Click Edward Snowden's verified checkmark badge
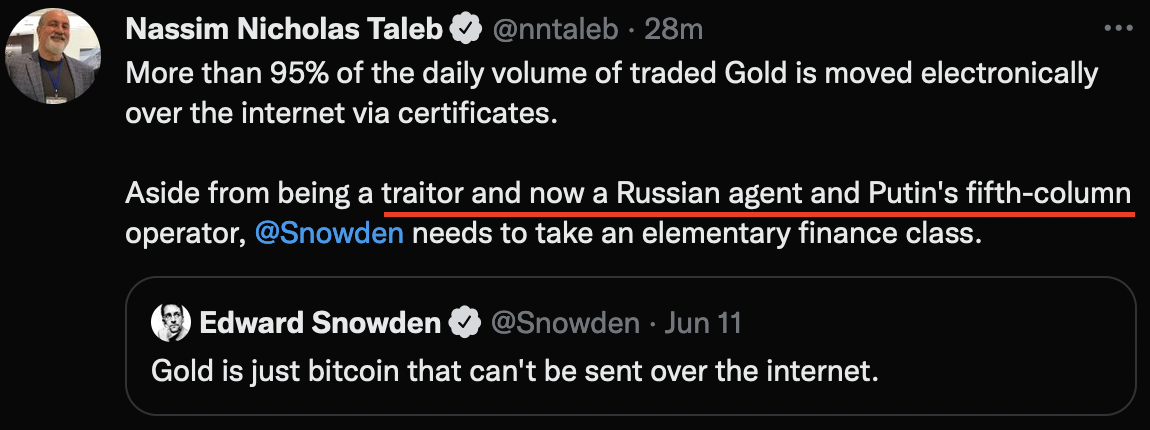 coord(462,322)
